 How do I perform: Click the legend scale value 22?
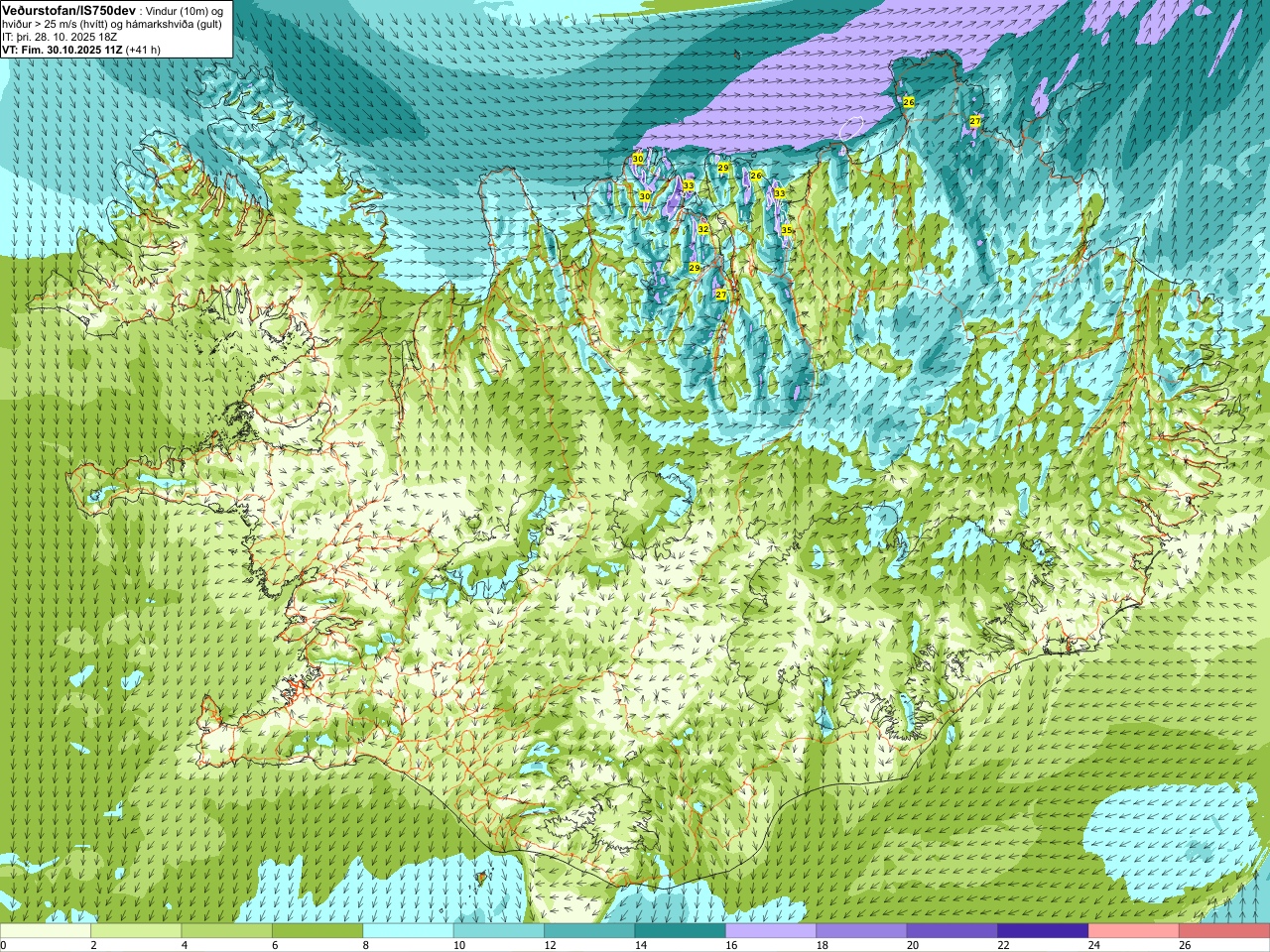point(1003,945)
